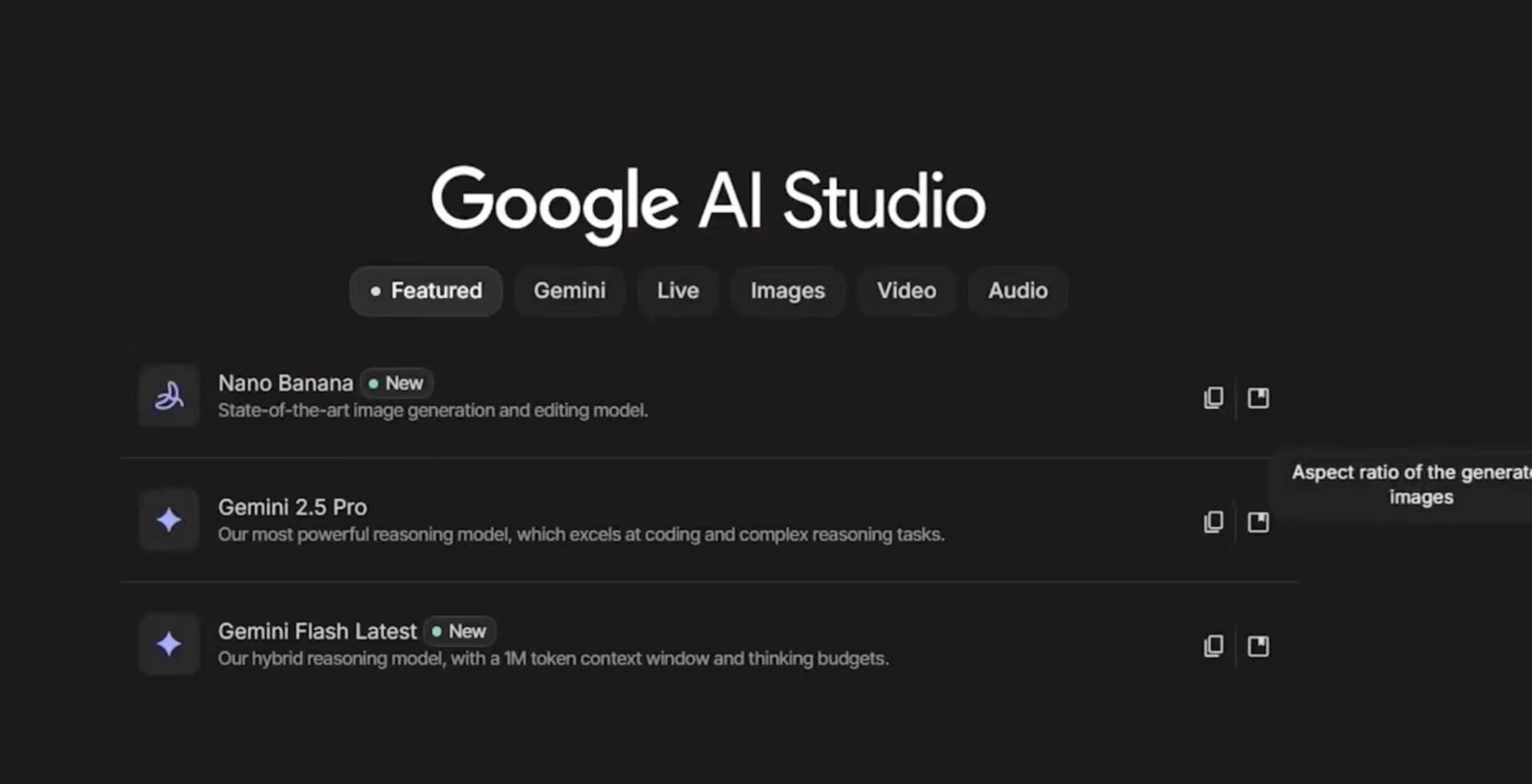1532x784 pixels.
Task: Open Nano Banana docs via bookmark icon
Action: (1258, 397)
